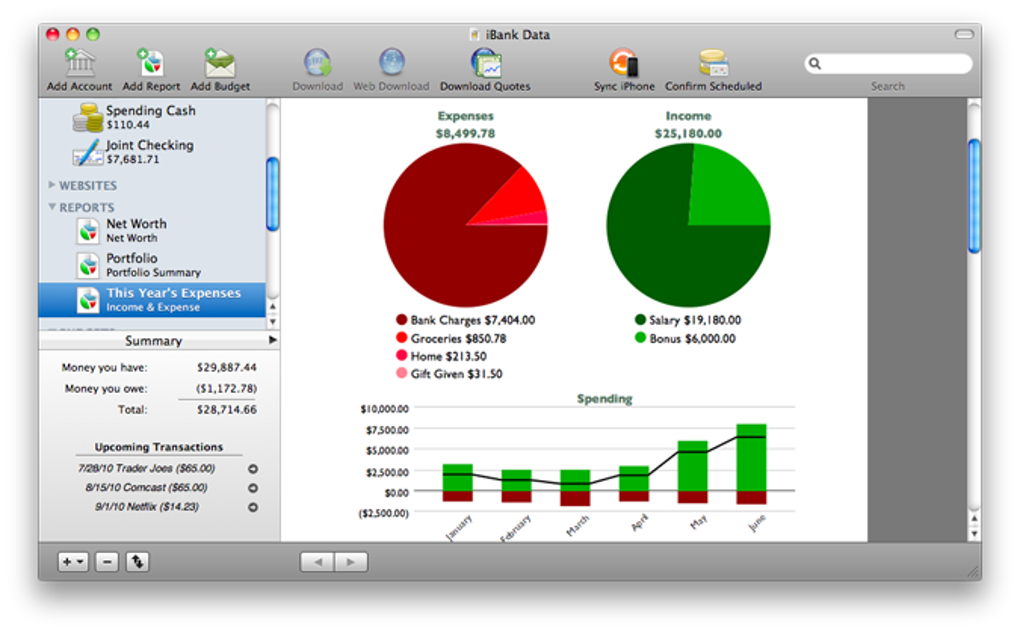Click the Total value $28,714.66

point(226,410)
